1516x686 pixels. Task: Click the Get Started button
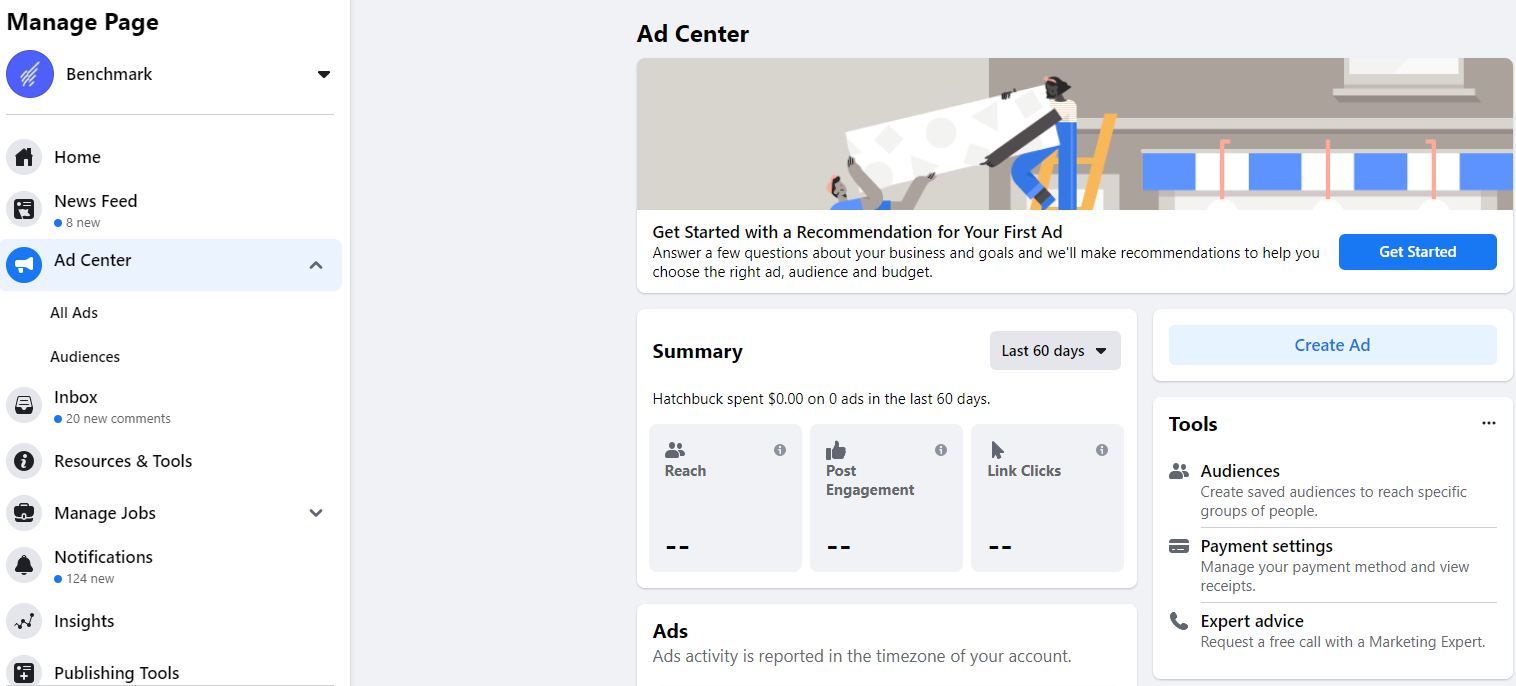coord(1417,252)
